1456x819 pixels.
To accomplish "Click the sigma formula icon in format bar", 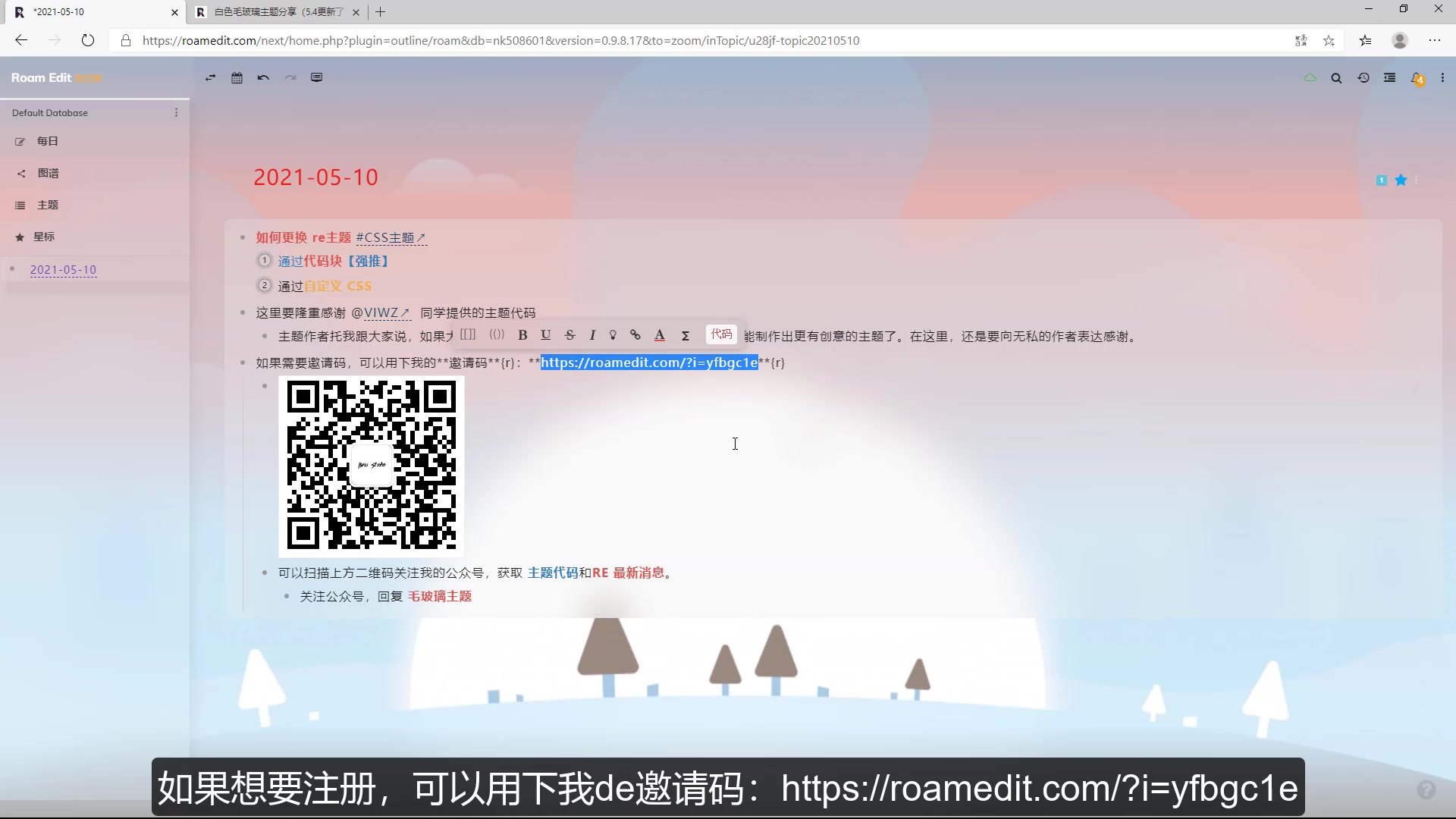I will tap(686, 335).
